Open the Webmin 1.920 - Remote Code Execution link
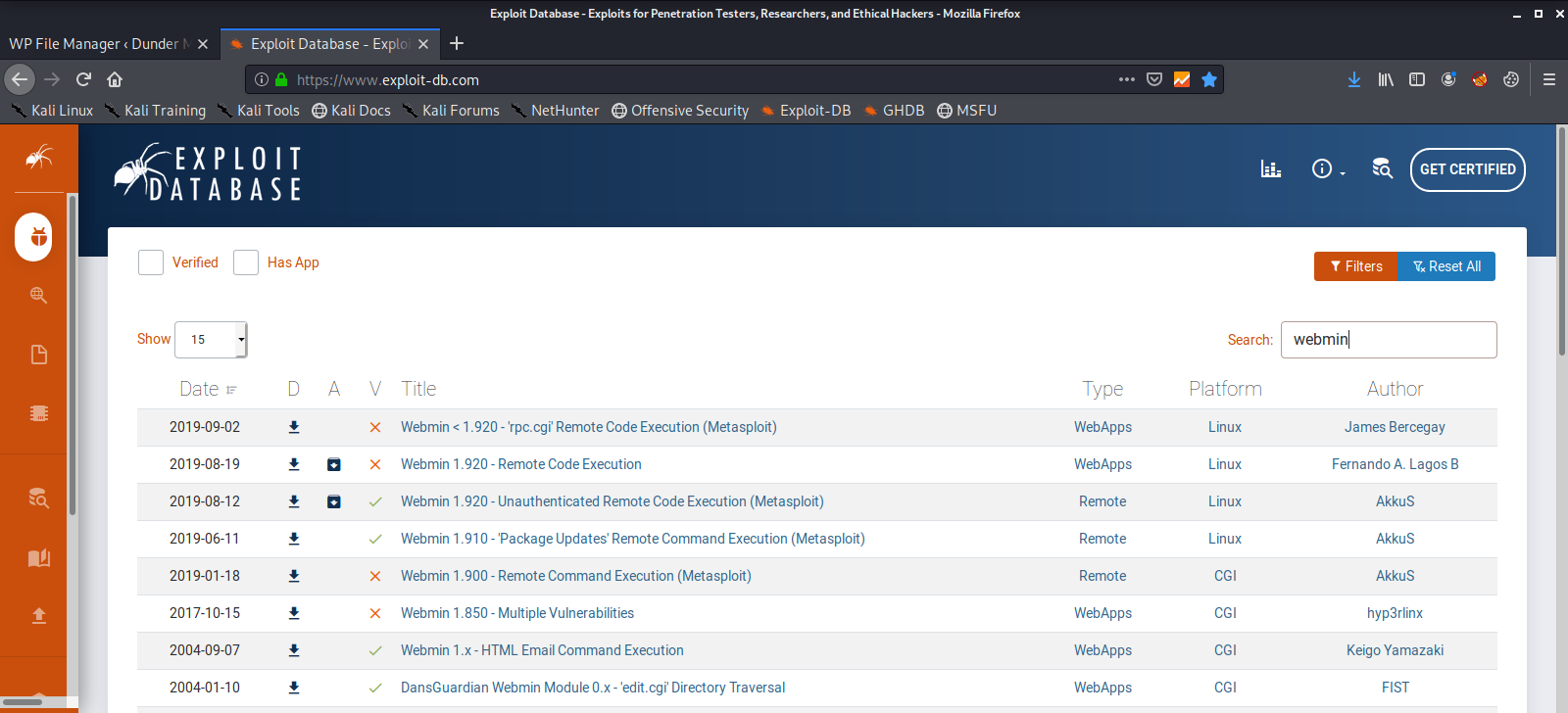The height and width of the screenshot is (713, 1568). click(521, 464)
